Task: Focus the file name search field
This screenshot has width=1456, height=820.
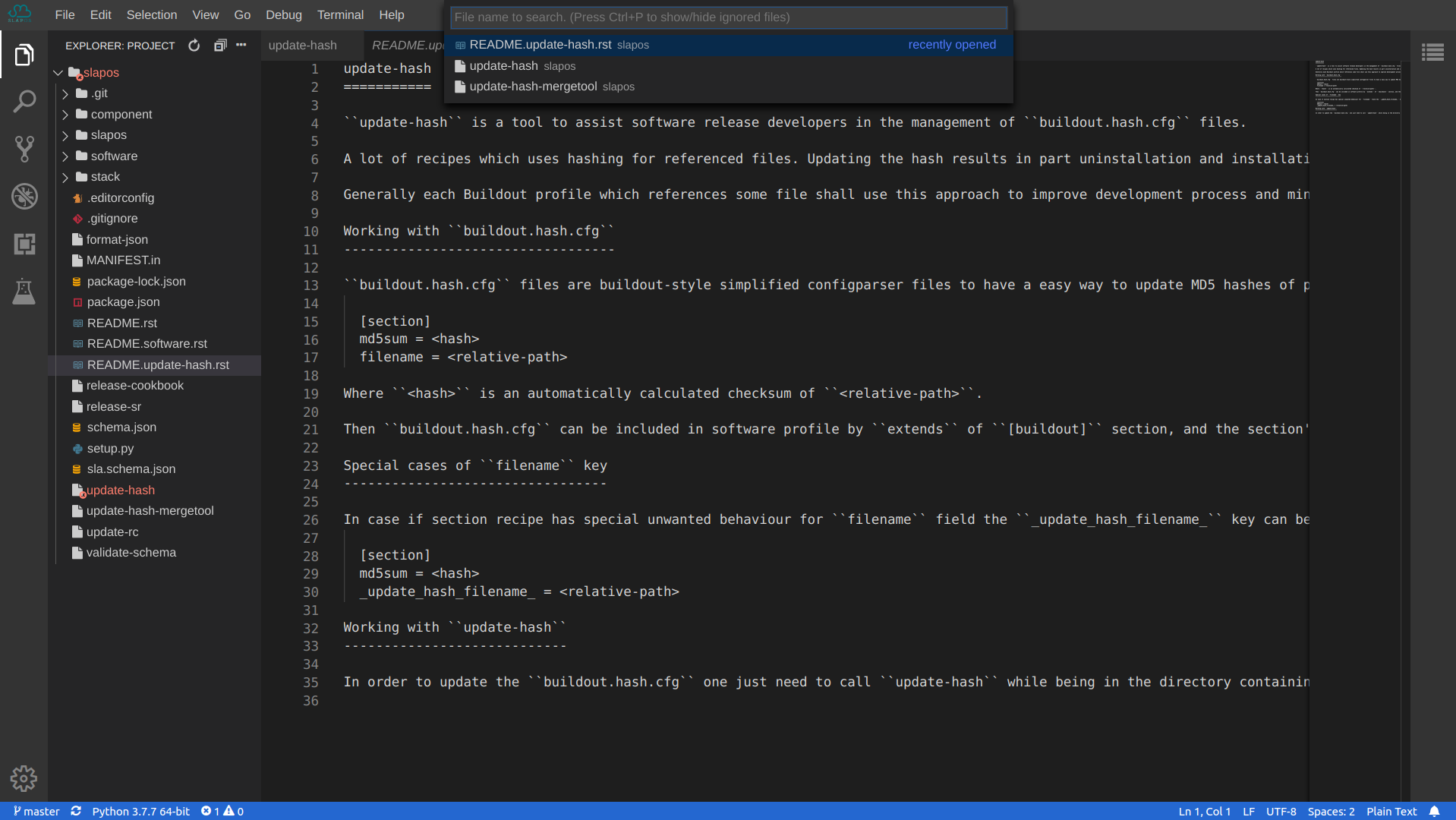Action: click(729, 17)
